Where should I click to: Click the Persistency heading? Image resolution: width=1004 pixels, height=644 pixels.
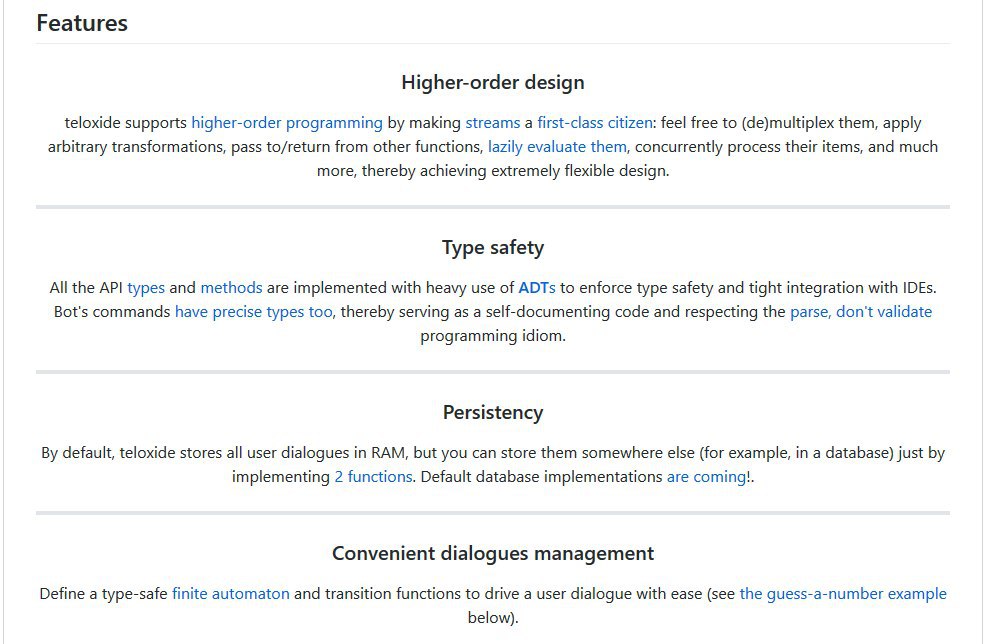(x=493, y=412)
